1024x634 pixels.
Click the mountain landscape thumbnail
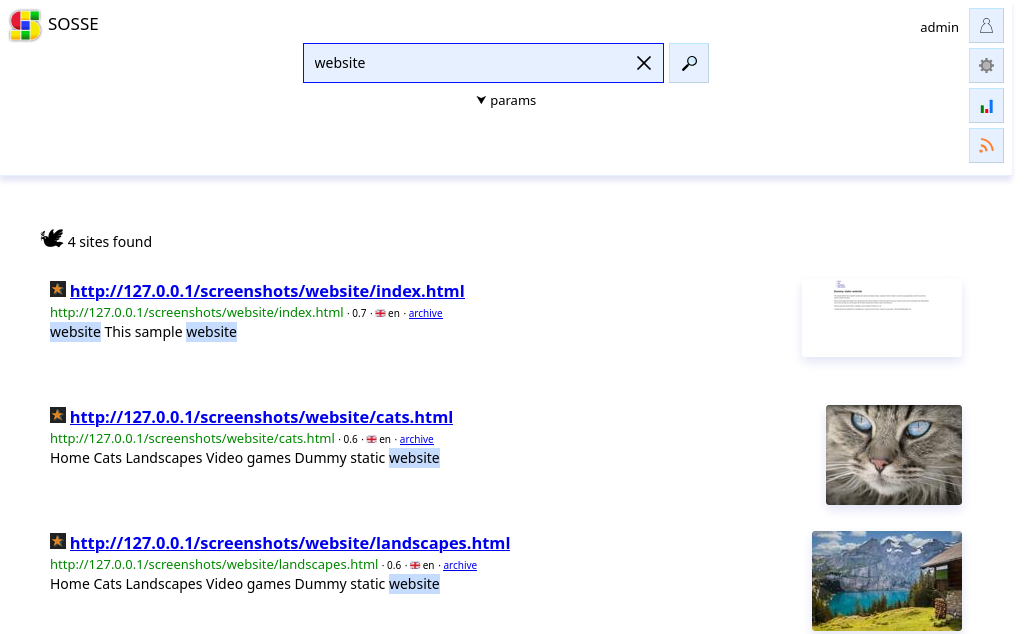point(887,580)
